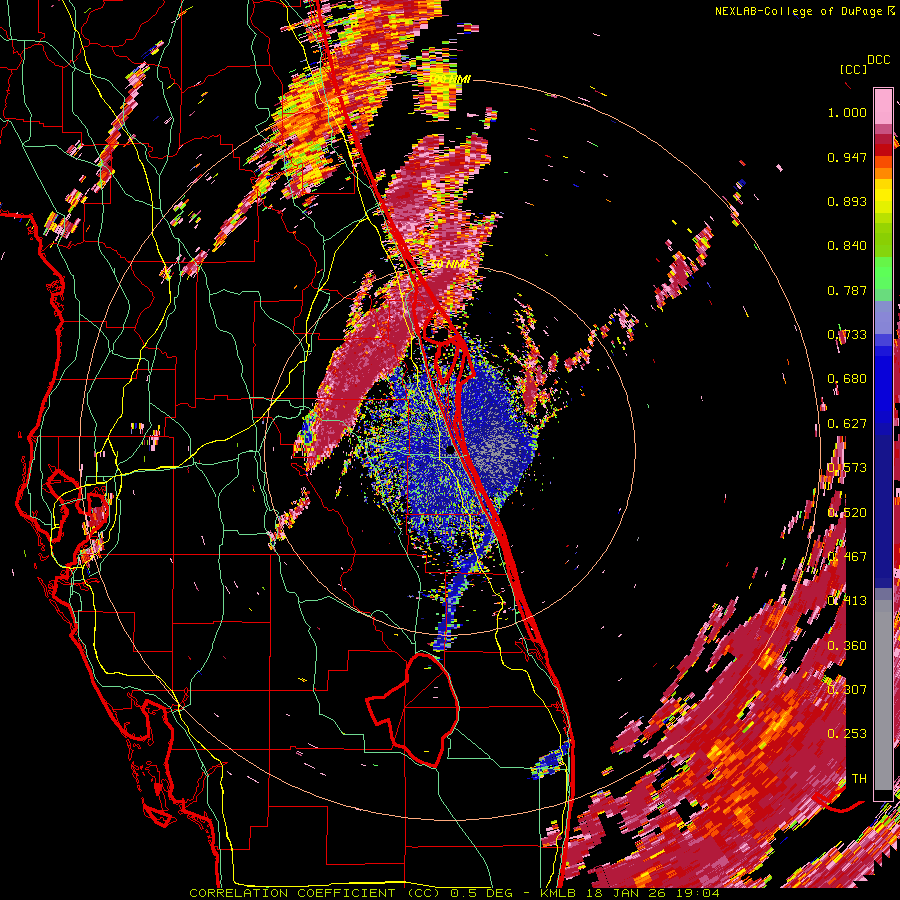The height and width of the screenshot is (900, 900).
Task: Click the KMLB radar site marker dot
Action: tap(450, 451)
